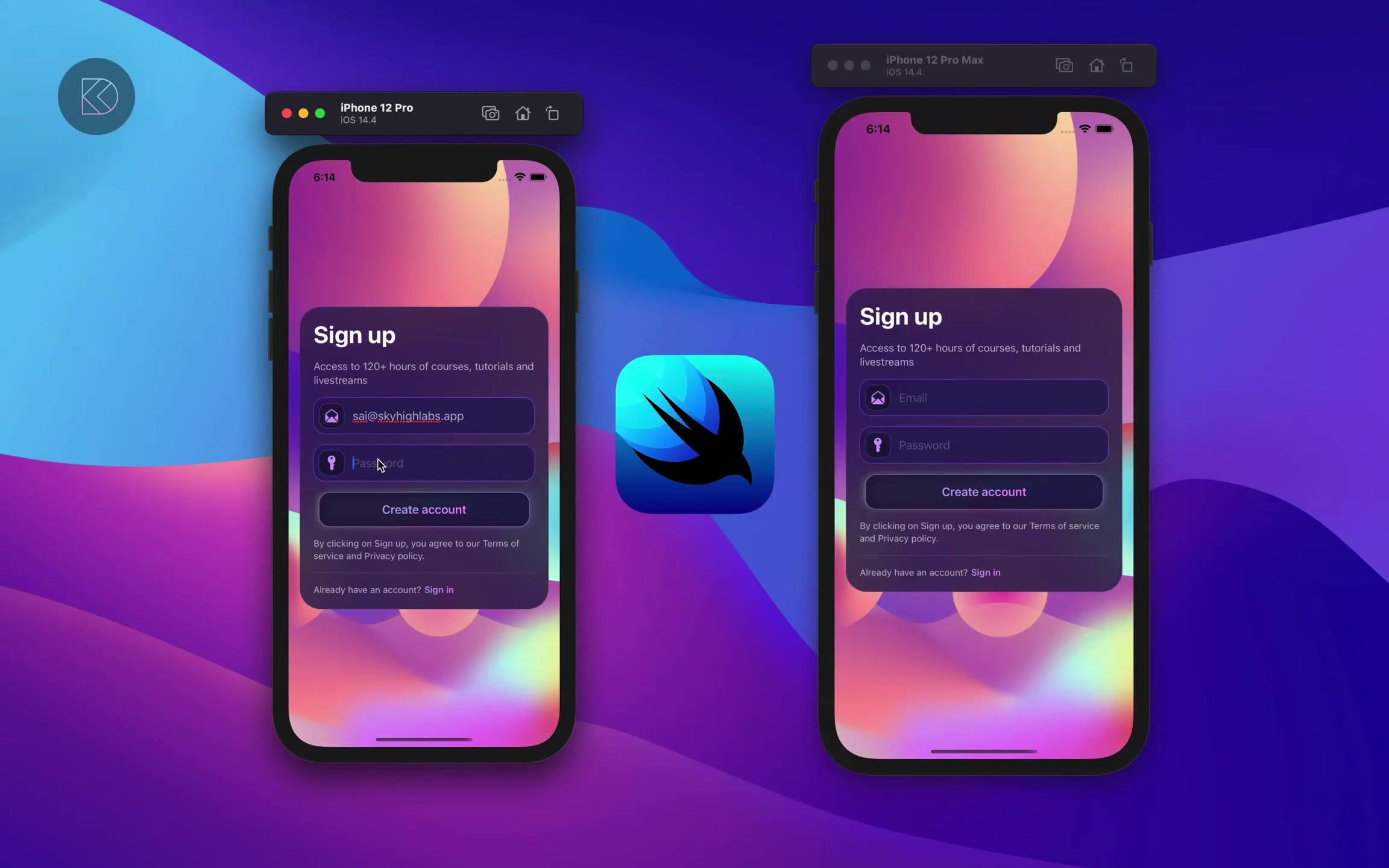Click the password input field on iPhone 12 Pro
This screenshot has width=1389, height=868.
[423, 462]
